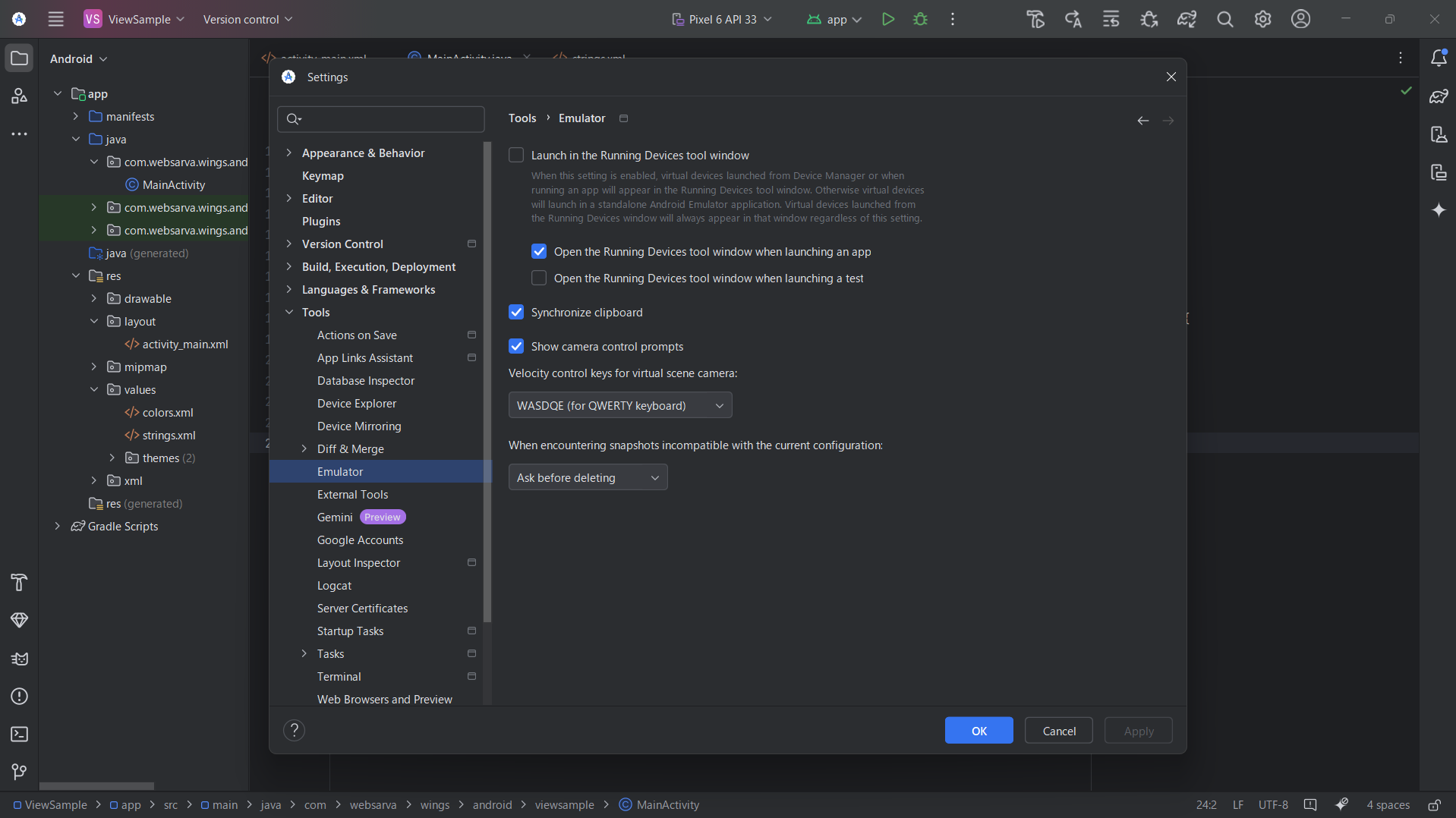Open the ViewSample project menu
Image resolution: width=1456 pixels, height=818 pixels.
134,19
